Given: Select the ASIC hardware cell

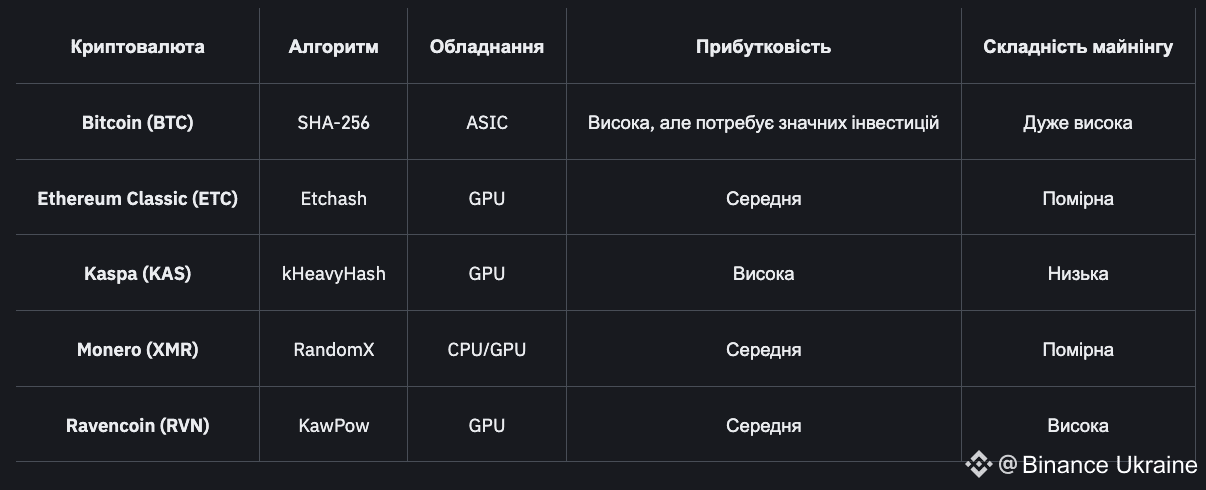Looking at the screenshot, I should [x=487, y=123].
